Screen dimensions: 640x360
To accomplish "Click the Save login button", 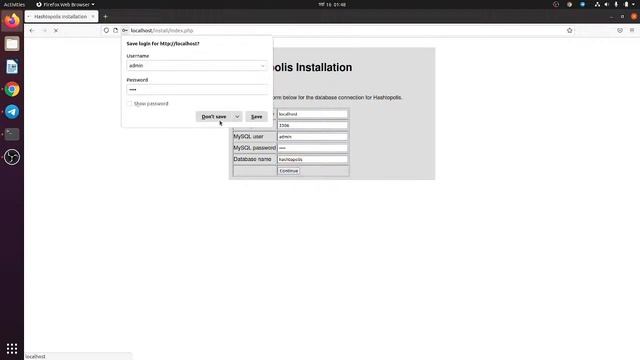I will [x=256, y=117].
